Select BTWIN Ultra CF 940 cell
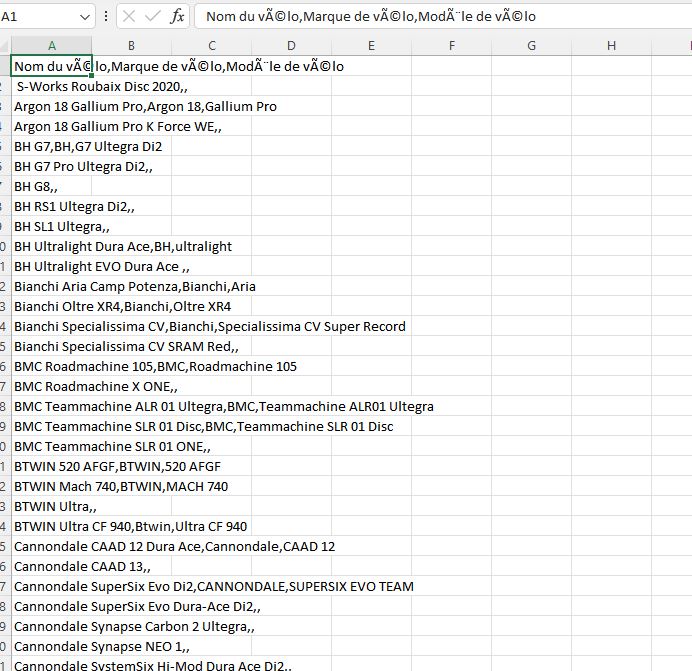This screenshot has width=692, height=671. pyautogui.click(x=52, y=526)
